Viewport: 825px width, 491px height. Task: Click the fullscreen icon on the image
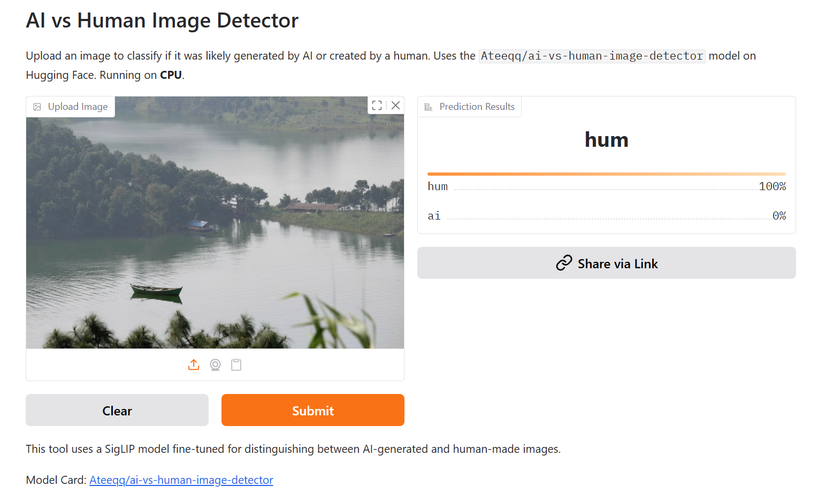click(377, 105)
